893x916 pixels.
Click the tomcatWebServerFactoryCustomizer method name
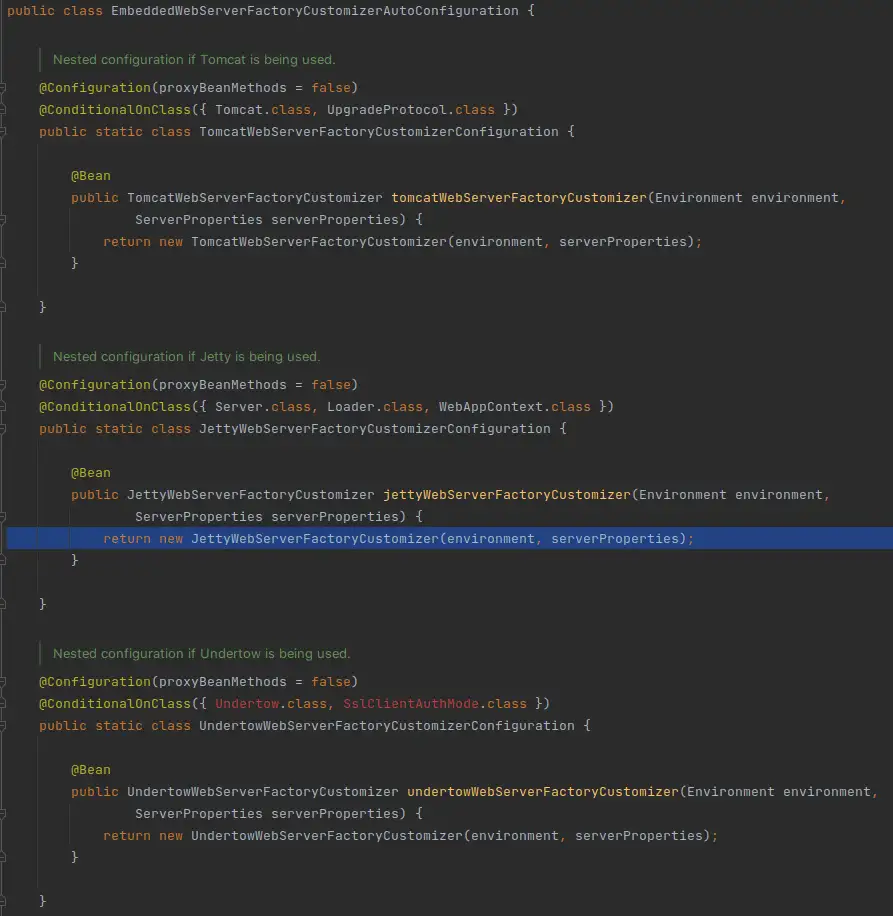pyautogui.click(x=519, y=198)
